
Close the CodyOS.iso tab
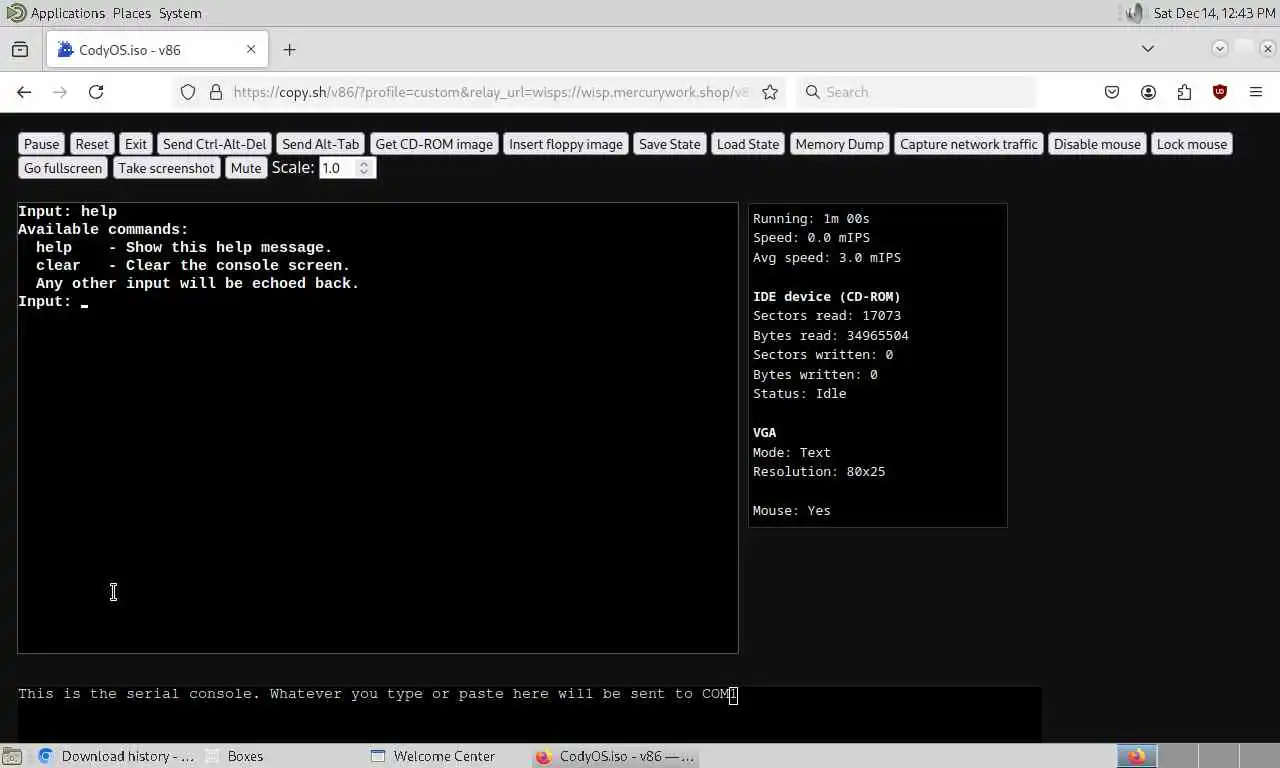(x=251, y=49)
